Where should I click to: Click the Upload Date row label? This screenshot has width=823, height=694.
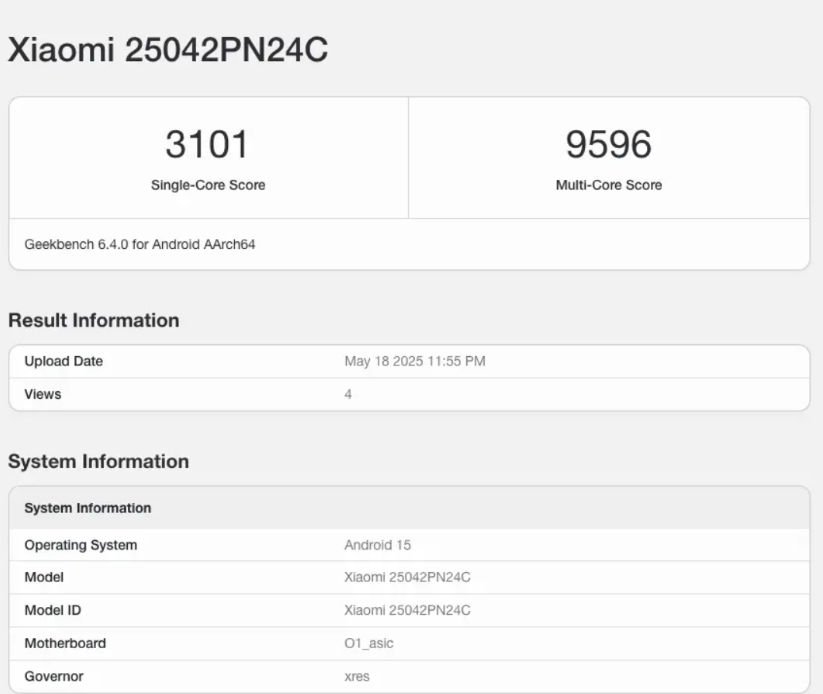(x=64, y=361)
